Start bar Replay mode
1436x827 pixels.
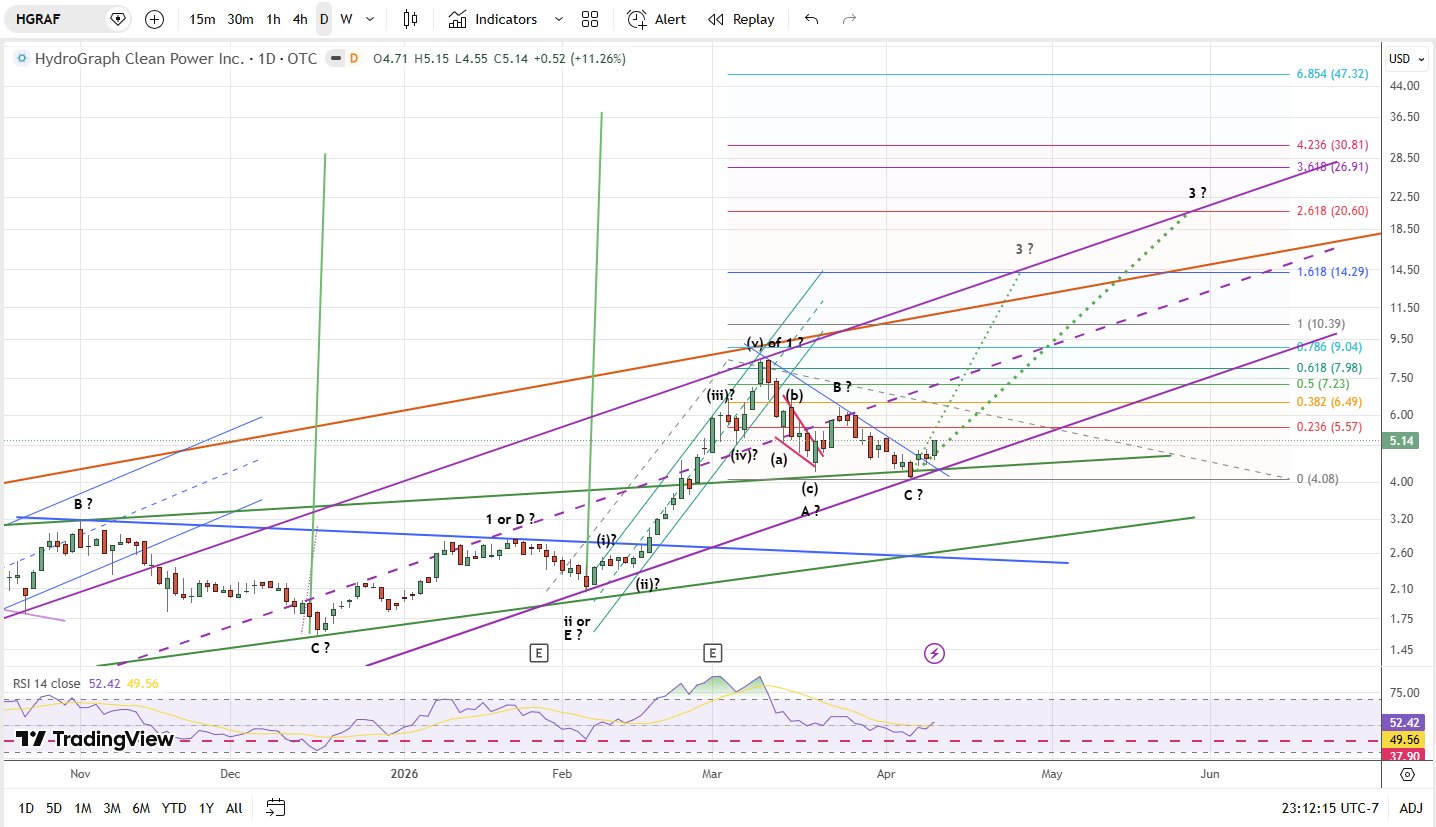tap(741, 19)
